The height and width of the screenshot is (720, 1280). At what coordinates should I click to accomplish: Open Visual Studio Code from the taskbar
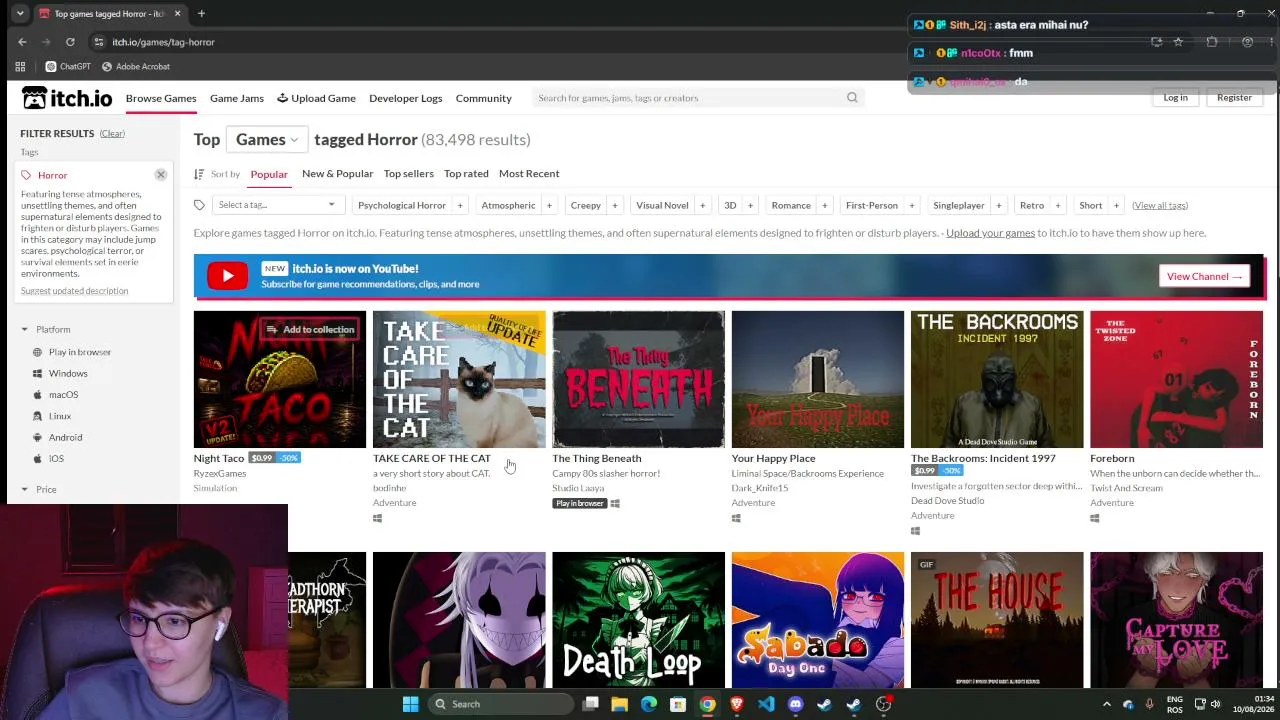(x=766, y=704)
